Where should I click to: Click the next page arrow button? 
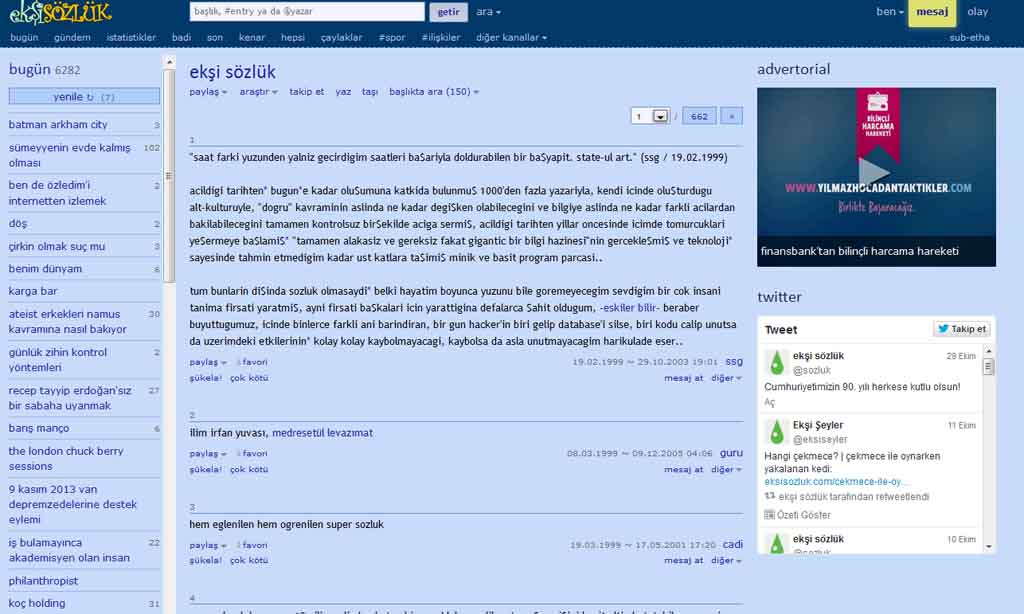731,116
